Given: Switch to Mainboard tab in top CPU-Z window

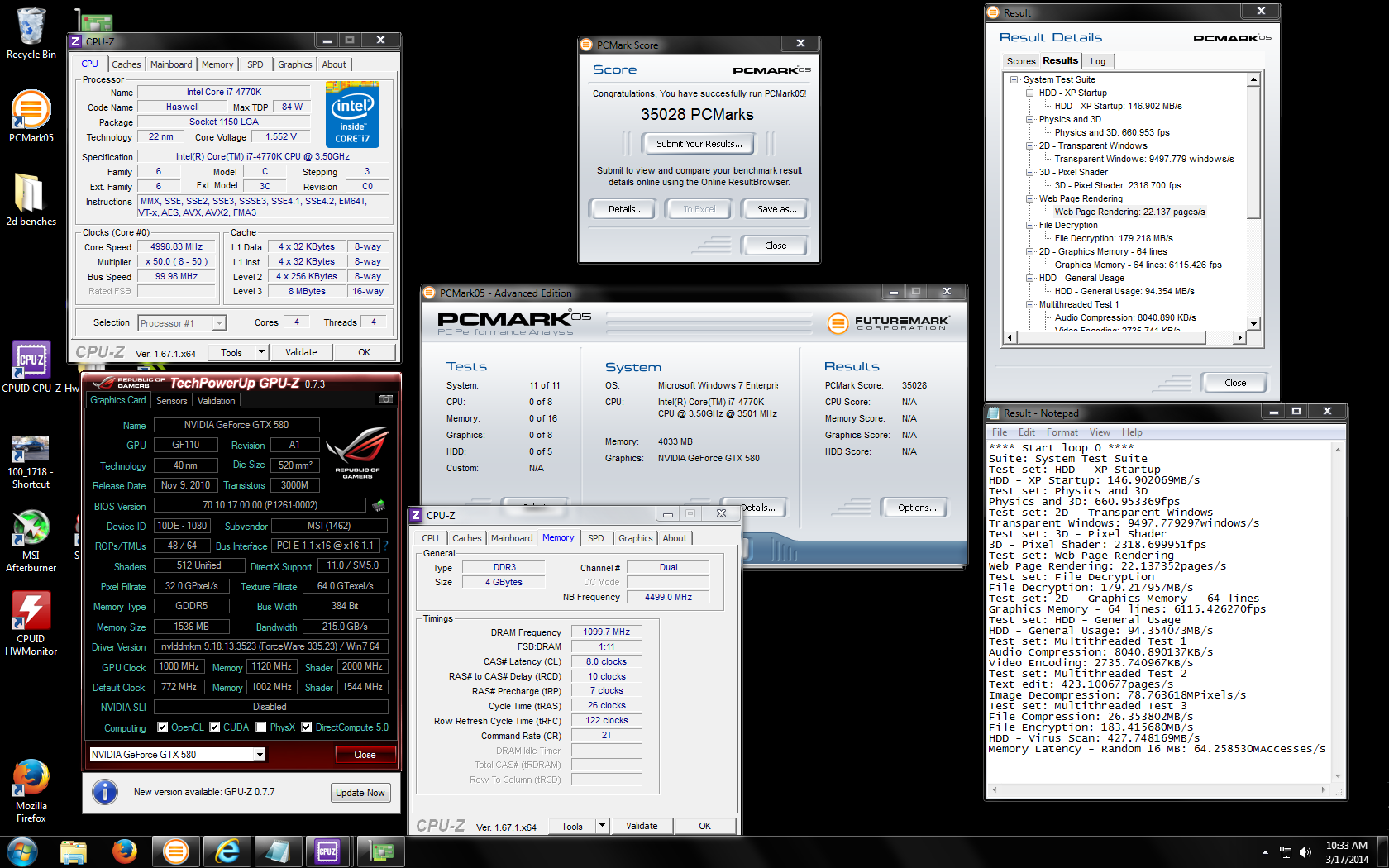Looking at the screenshot, I should click(171, 64).
